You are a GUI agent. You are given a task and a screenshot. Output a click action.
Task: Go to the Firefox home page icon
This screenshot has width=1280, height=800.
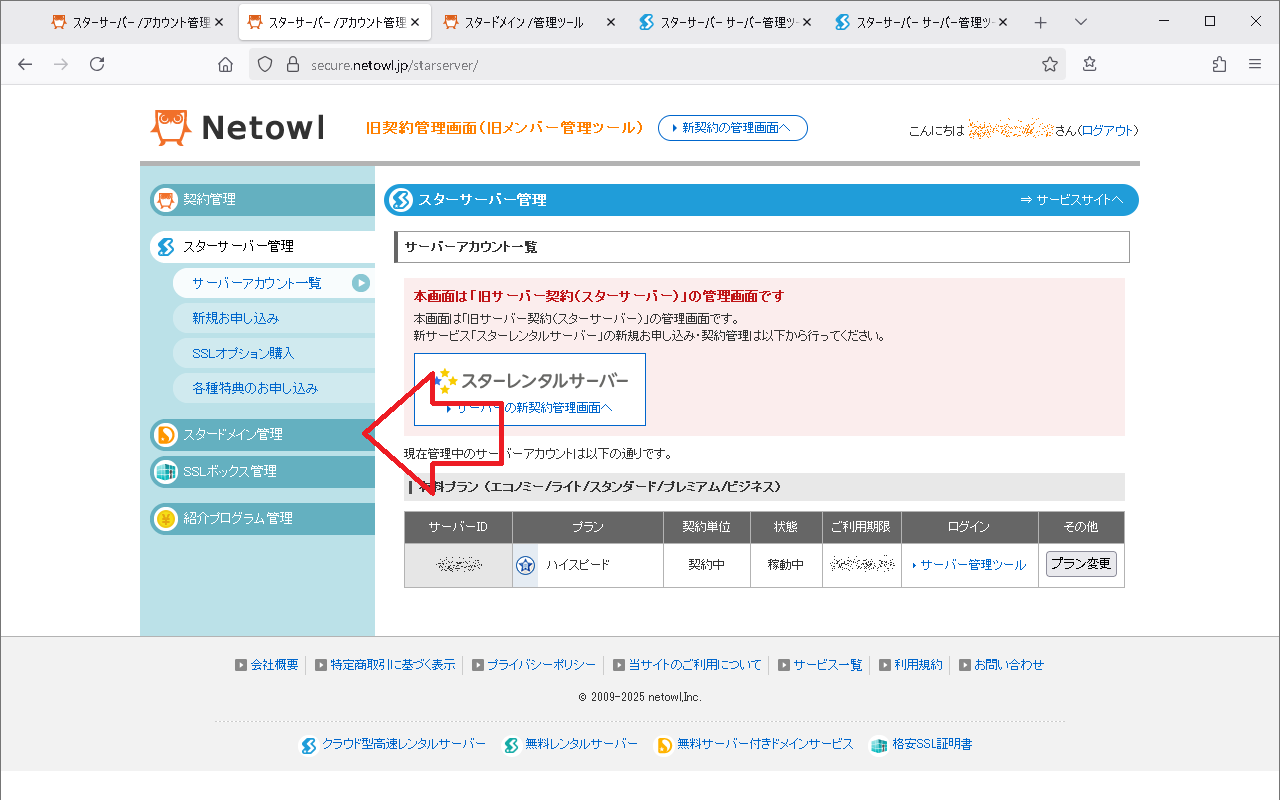click(226, 64)
